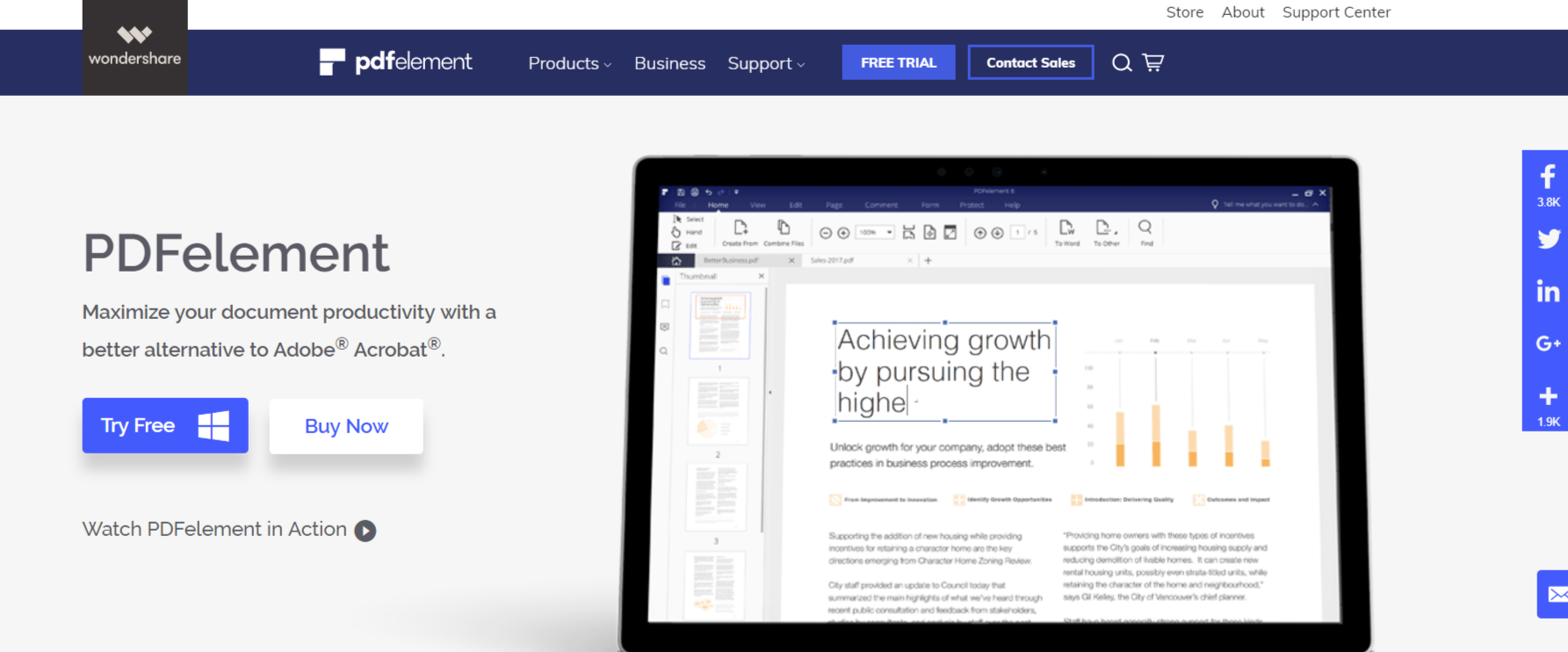
Task: Open more sharing options plus icon
Action: pyautogui.click(x=1547, y=397)
